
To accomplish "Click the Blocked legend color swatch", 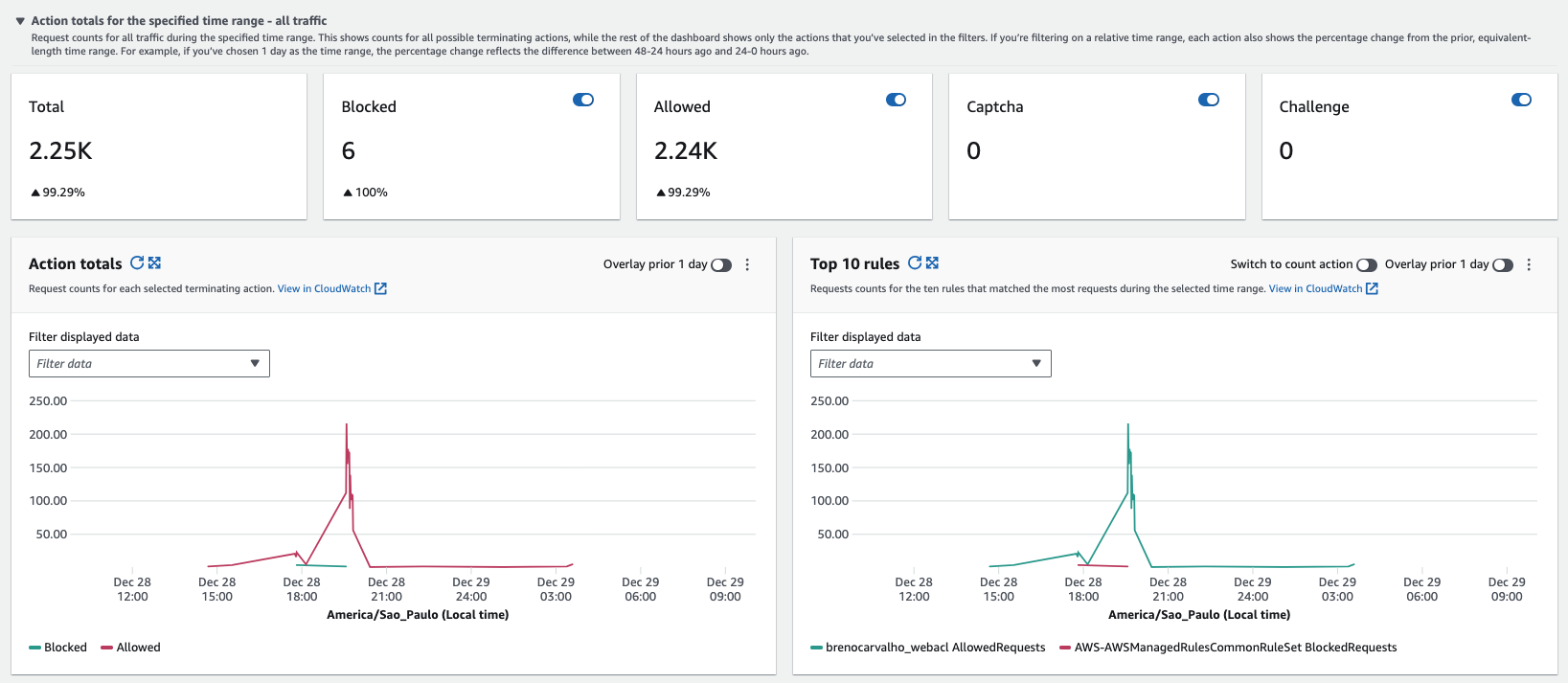I will tap(34, 648).
